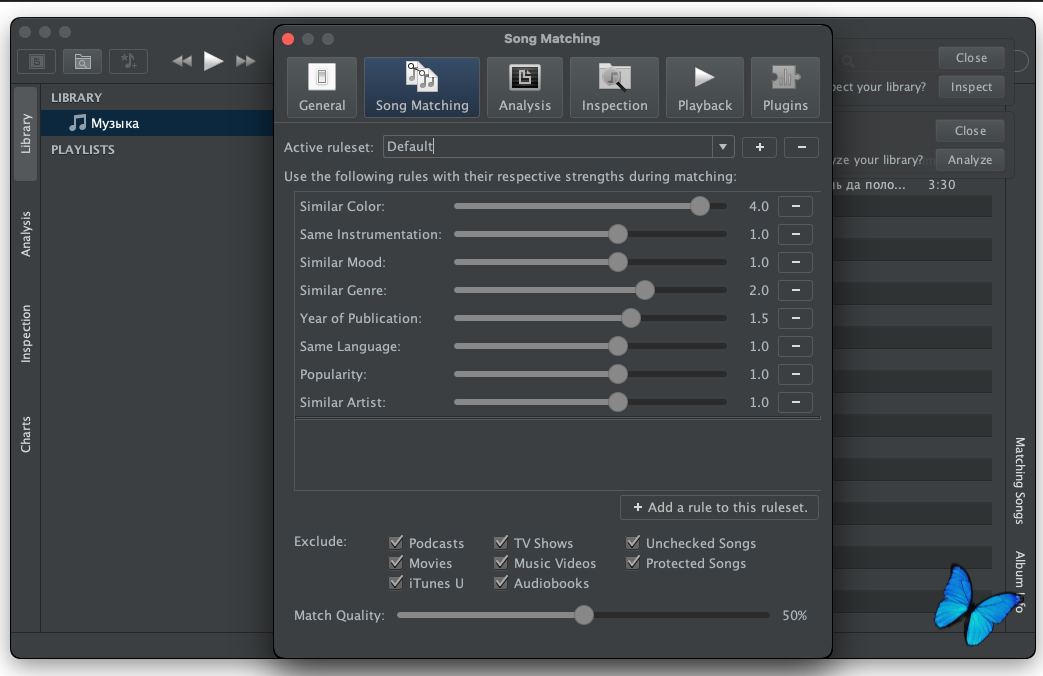The image size is (1043, 676).
Task: Remove the Similar Color rule
Action: pos(795,206)
